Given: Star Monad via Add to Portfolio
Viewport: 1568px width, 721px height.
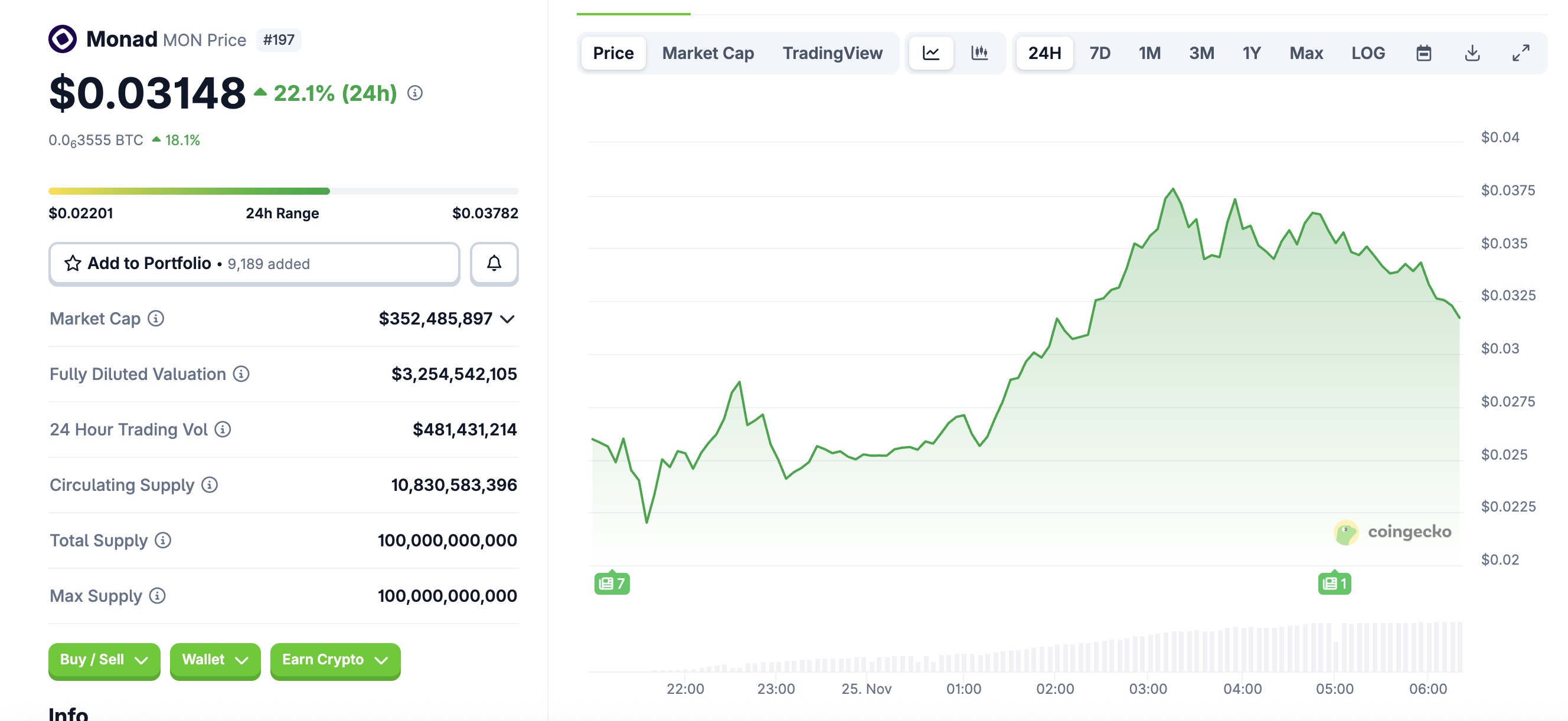Looking at the screenshot, I should coord(73,264).
